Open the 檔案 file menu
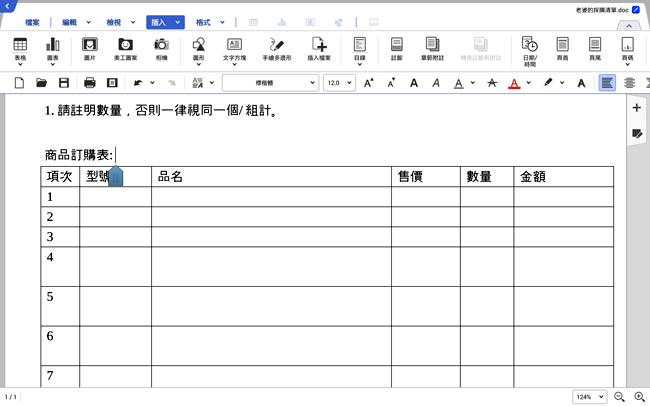650x406 pixels. (32, 22)
